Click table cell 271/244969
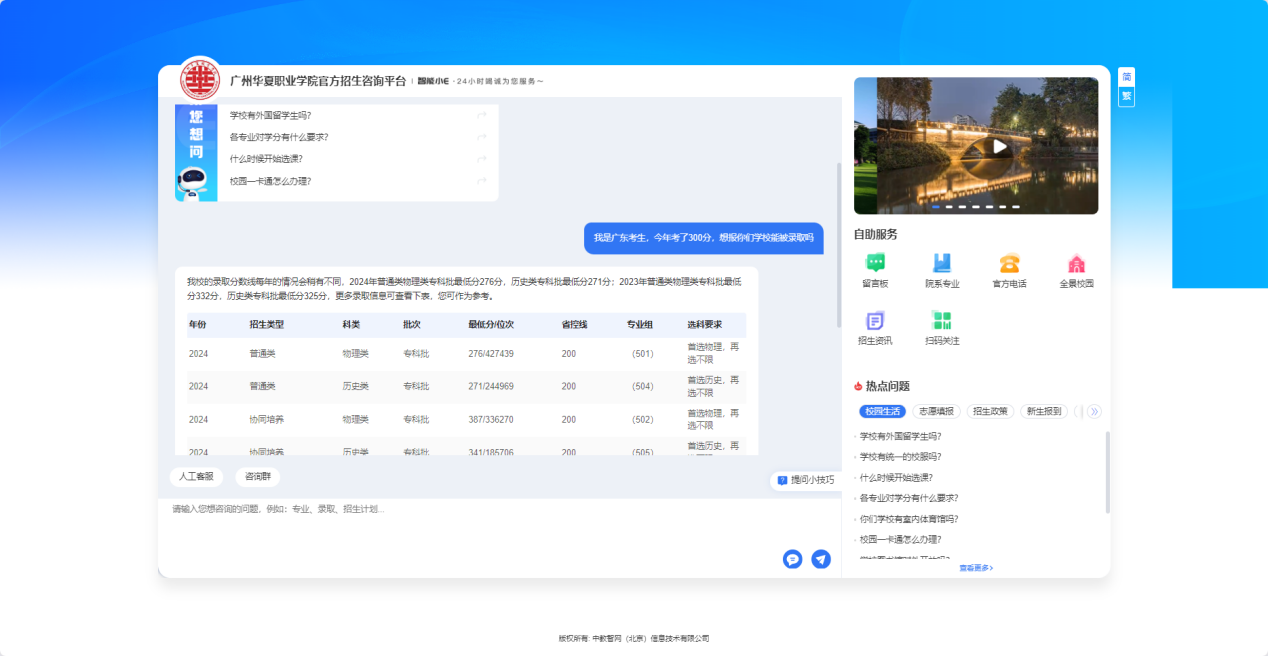This screenshot has height=656, width=1268. 490,386
